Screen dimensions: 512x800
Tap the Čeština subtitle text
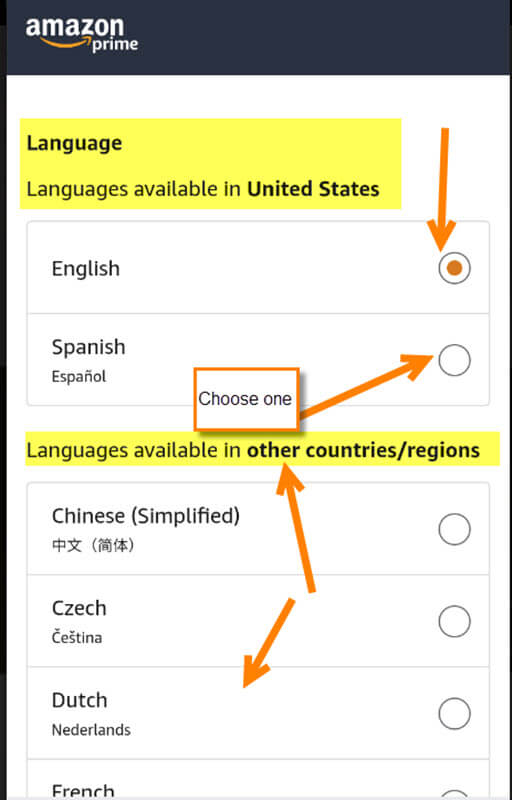[x=76, y=638]
